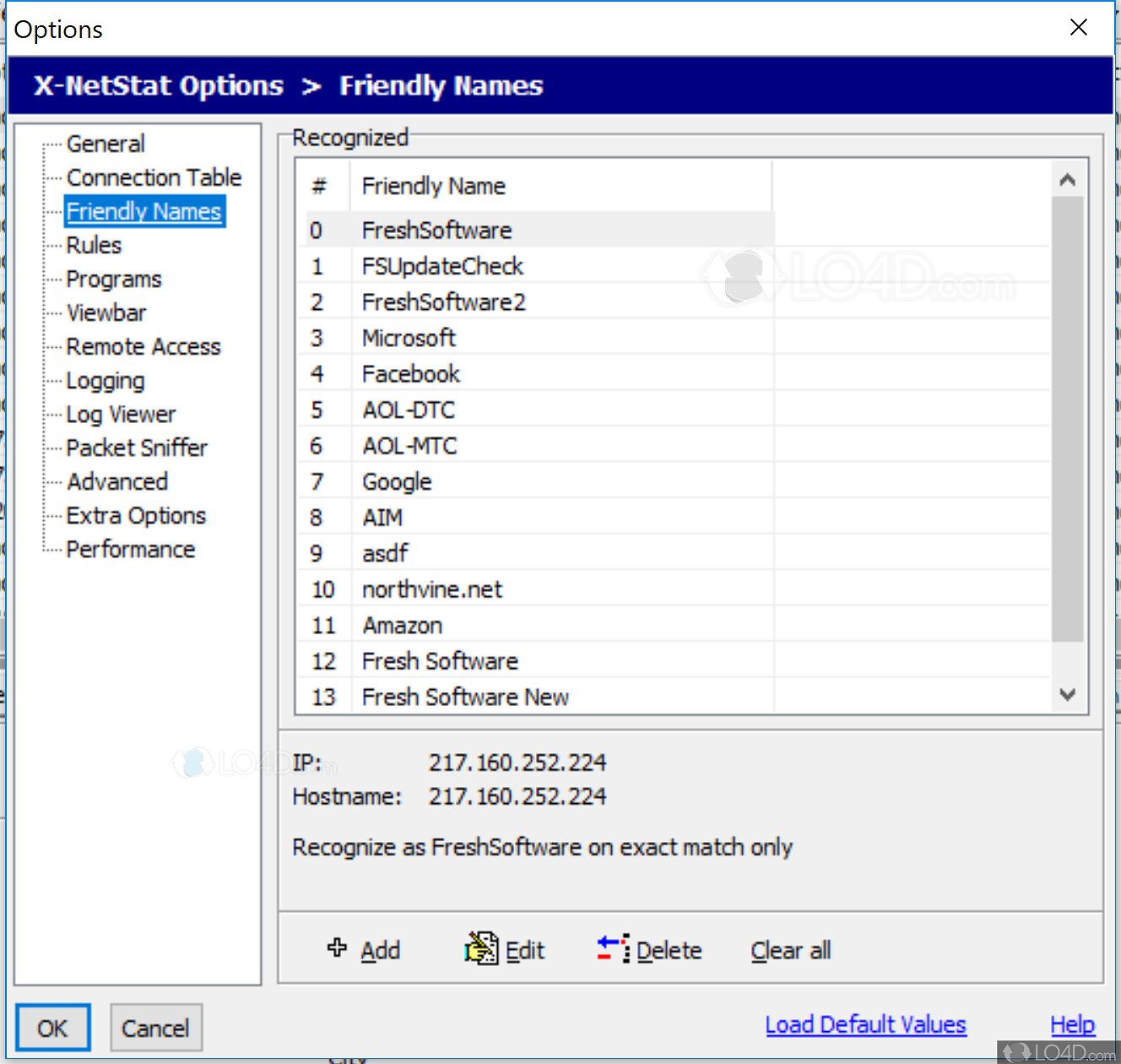Confirm settings with the OK button
1121x1064 pixels.
click(x=52, y=1028)
